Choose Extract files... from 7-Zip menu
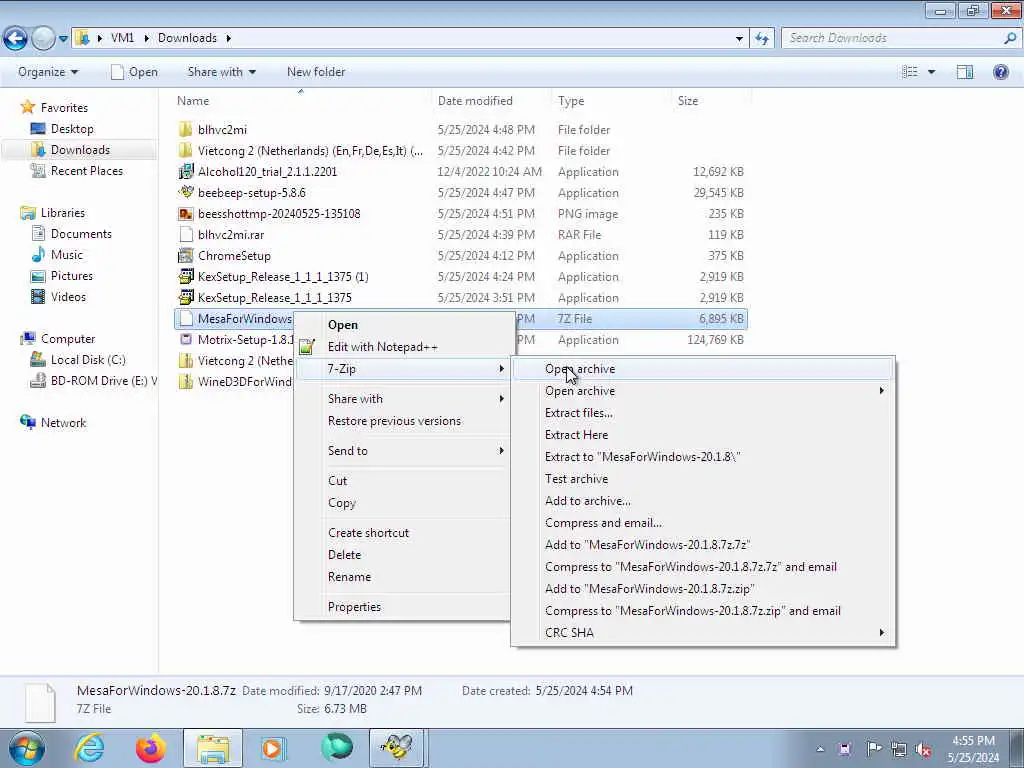The image size is (1024, 768). pyautogui.click(x=579, y=413)
